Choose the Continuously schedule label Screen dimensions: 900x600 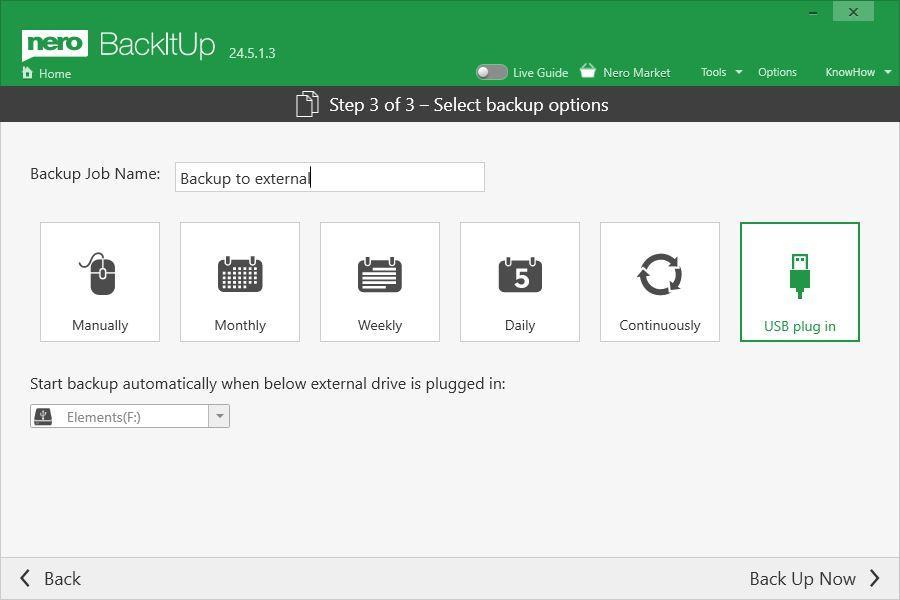[660, 325]
